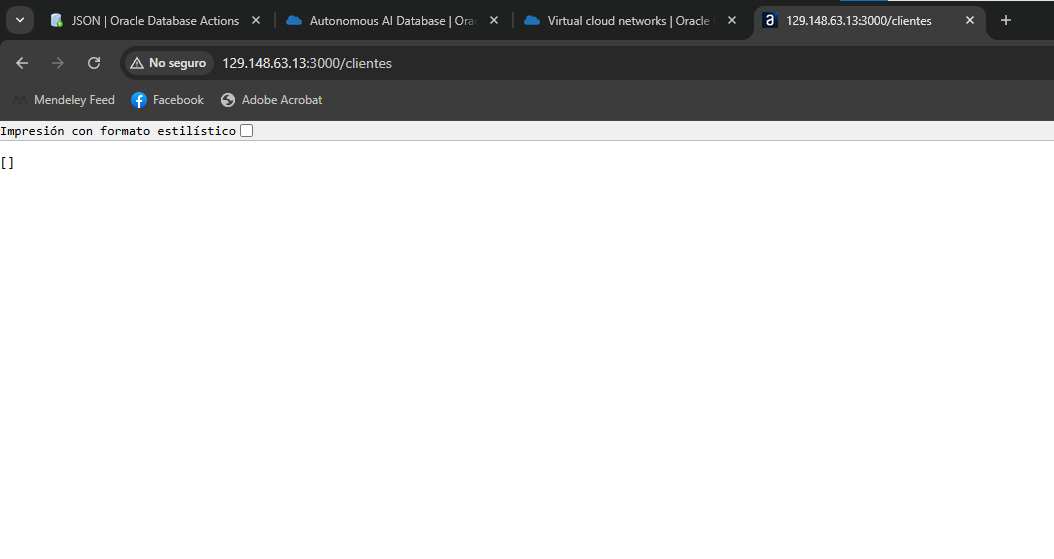1054x559 pixels.
Task: Open a new browser tab
Action: click(1006, 21)
